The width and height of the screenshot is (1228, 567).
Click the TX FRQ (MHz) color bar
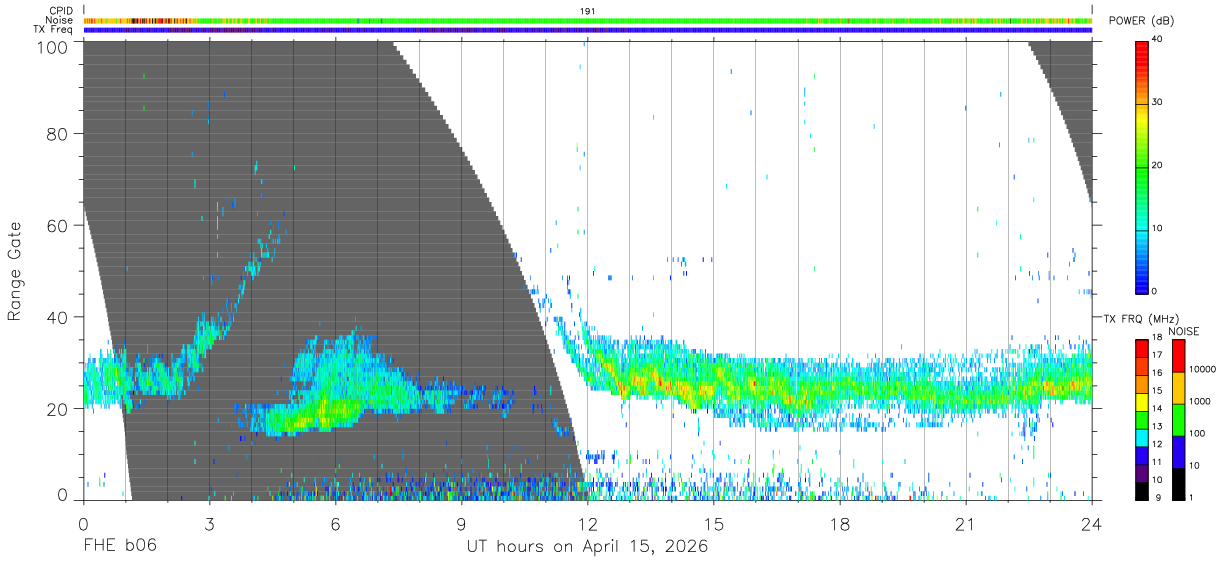point(1142,419)
